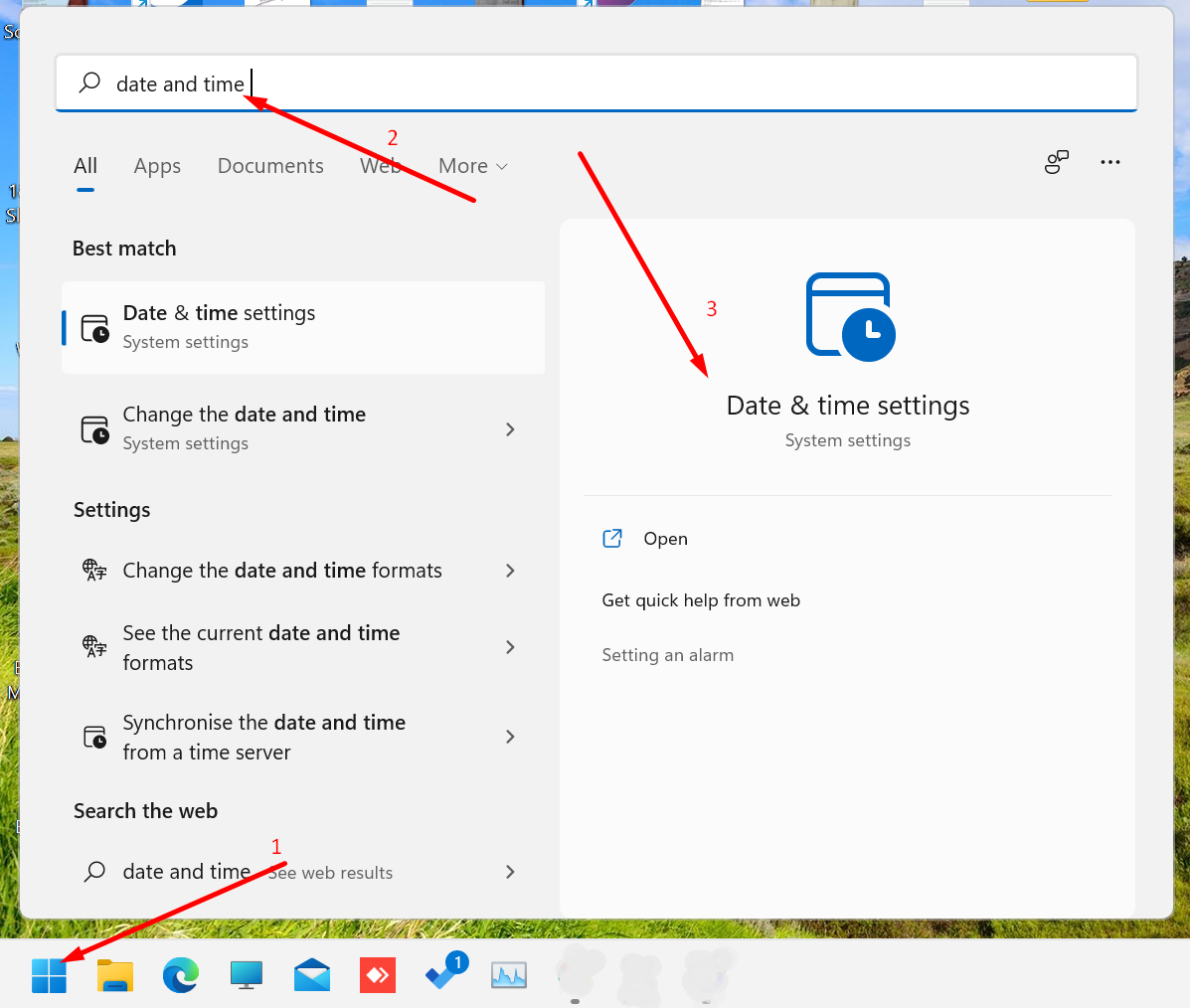Switch to the Apps search tab

(157, 166)
